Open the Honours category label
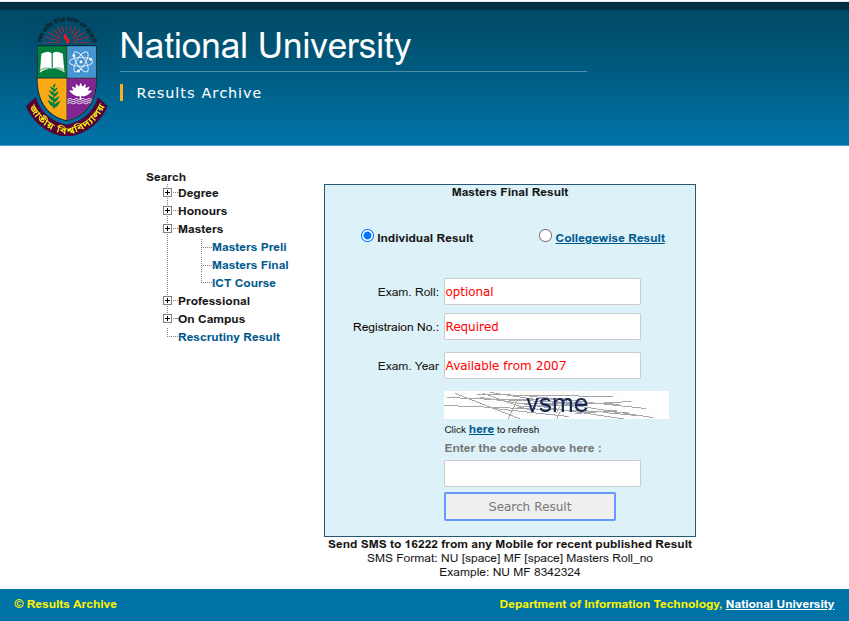The width and height of the screenshot is (849, 621). tap(203, 211)
